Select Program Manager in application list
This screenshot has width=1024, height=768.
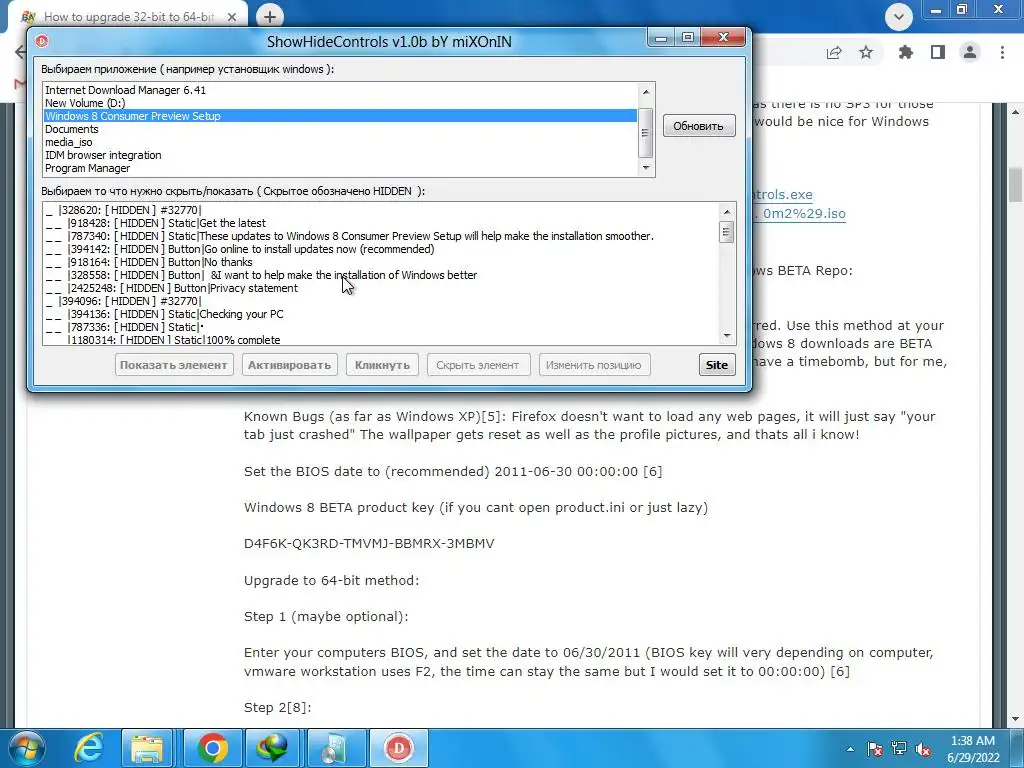point(340,168)
